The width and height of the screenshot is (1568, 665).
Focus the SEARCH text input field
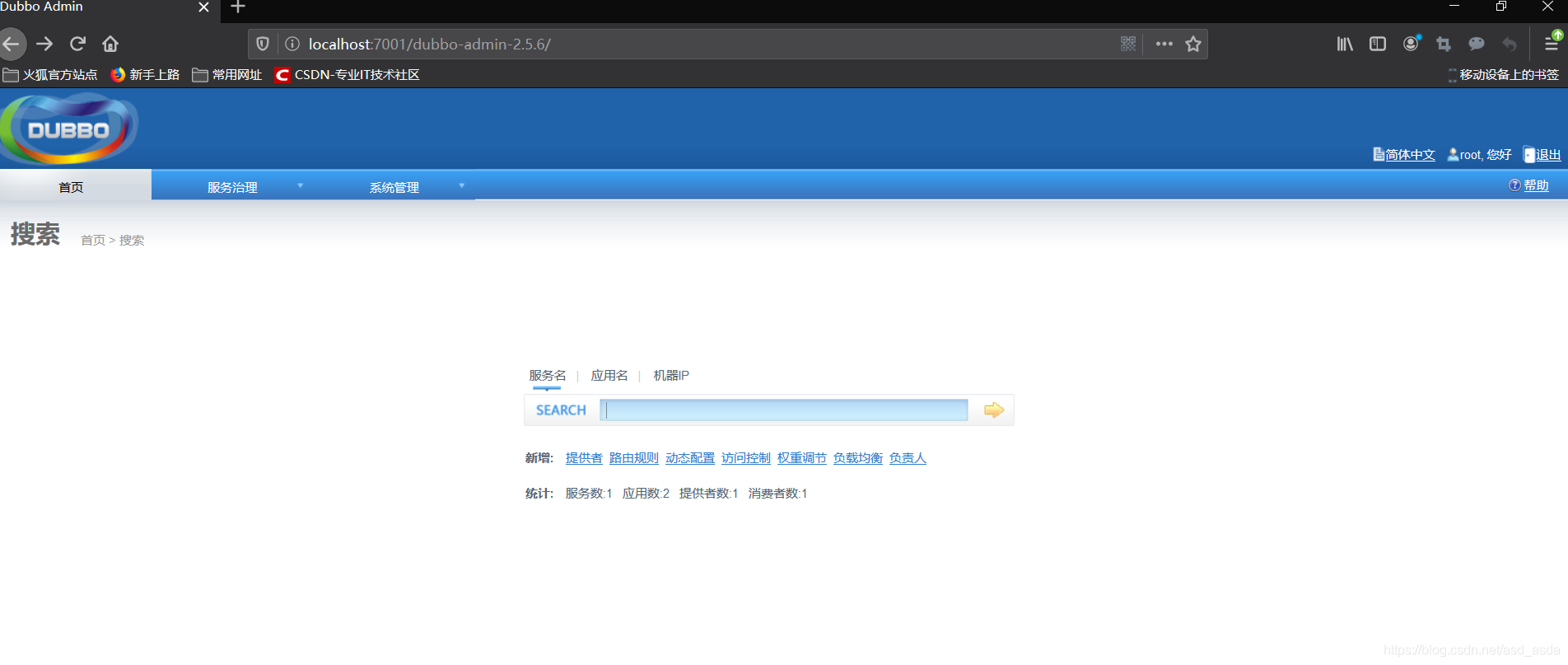click(x=784, y=410)
